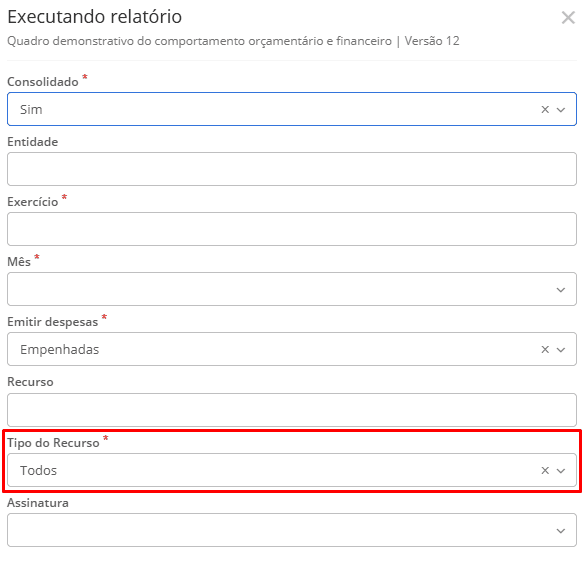This screenshot has width=587, height=566.
Task: Click the Exercício field label
Action: [x=33, y=202]
